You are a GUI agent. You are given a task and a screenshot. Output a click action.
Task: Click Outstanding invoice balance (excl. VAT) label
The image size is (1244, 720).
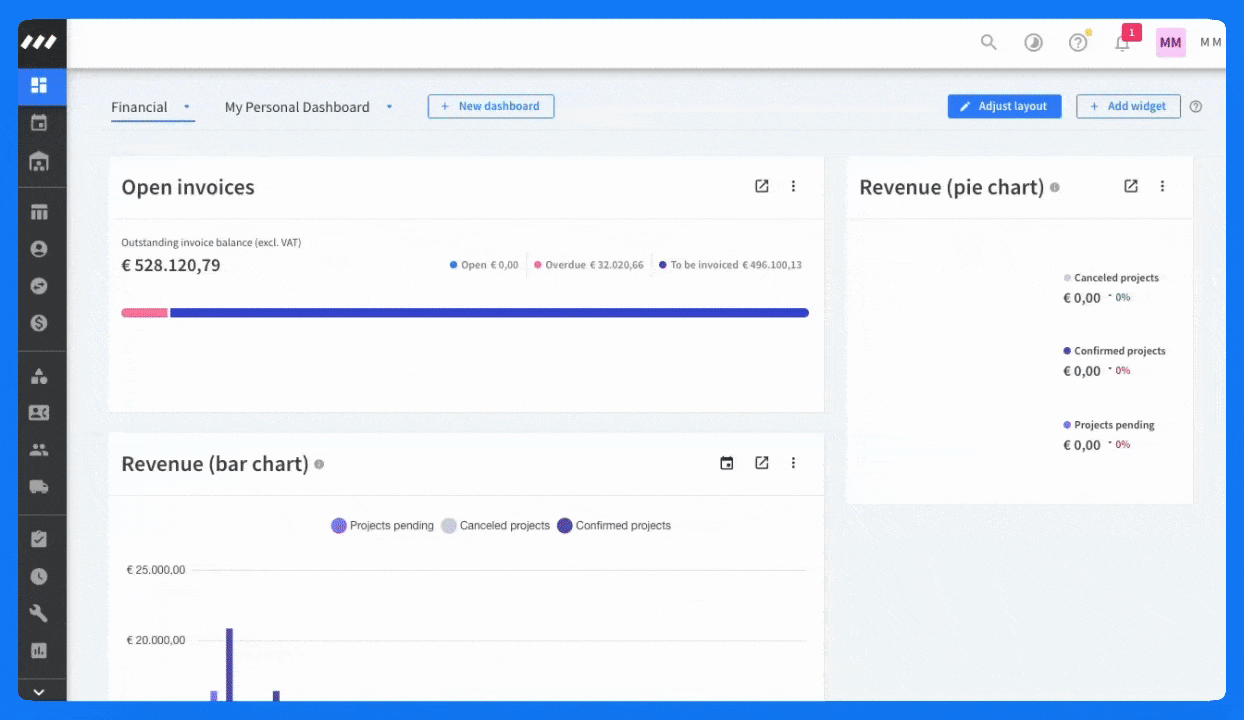click(211, 242)
